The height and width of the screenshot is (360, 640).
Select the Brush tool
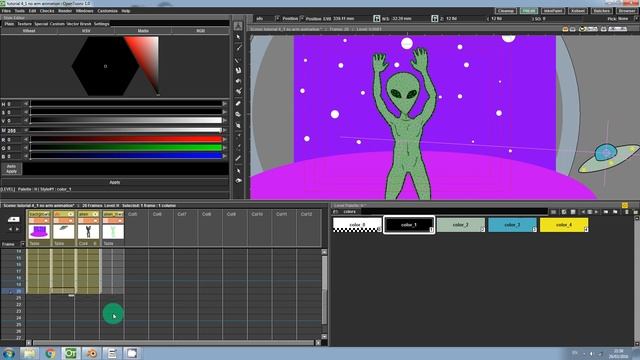(x=238, y=48)
